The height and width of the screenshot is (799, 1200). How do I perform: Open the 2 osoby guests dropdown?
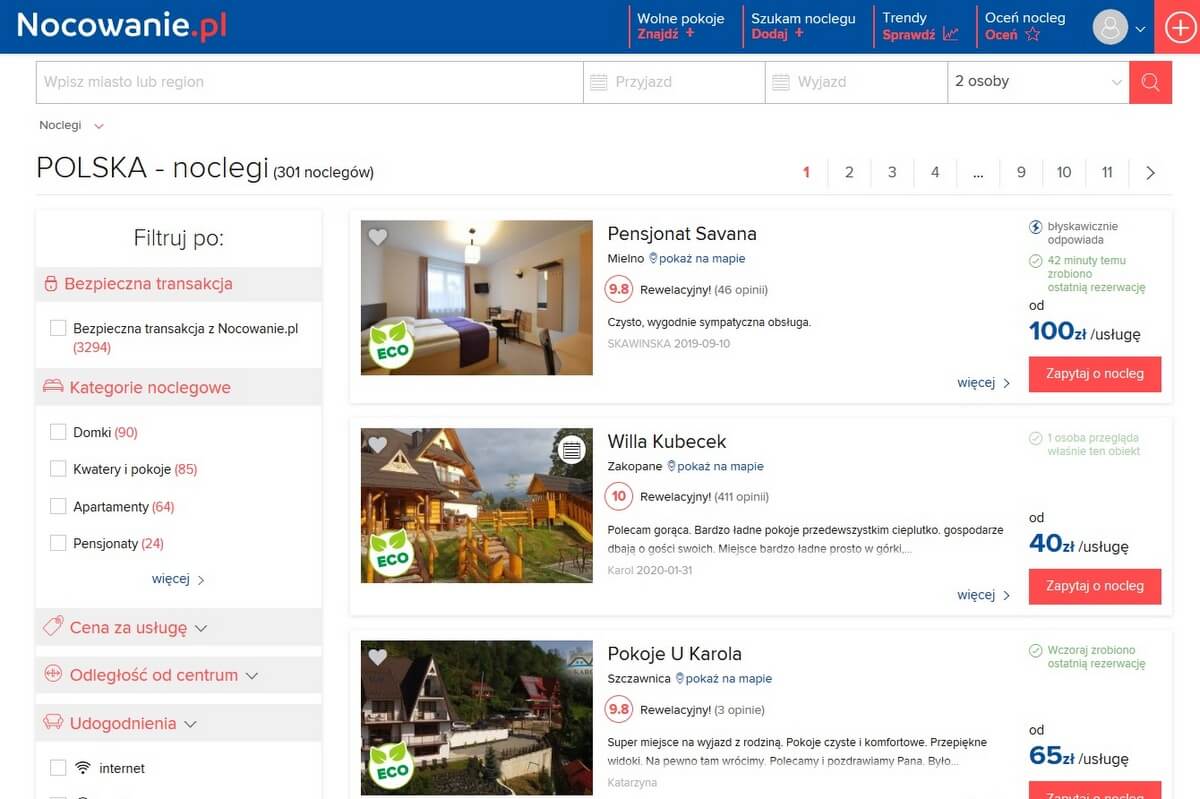[1038, 82]
